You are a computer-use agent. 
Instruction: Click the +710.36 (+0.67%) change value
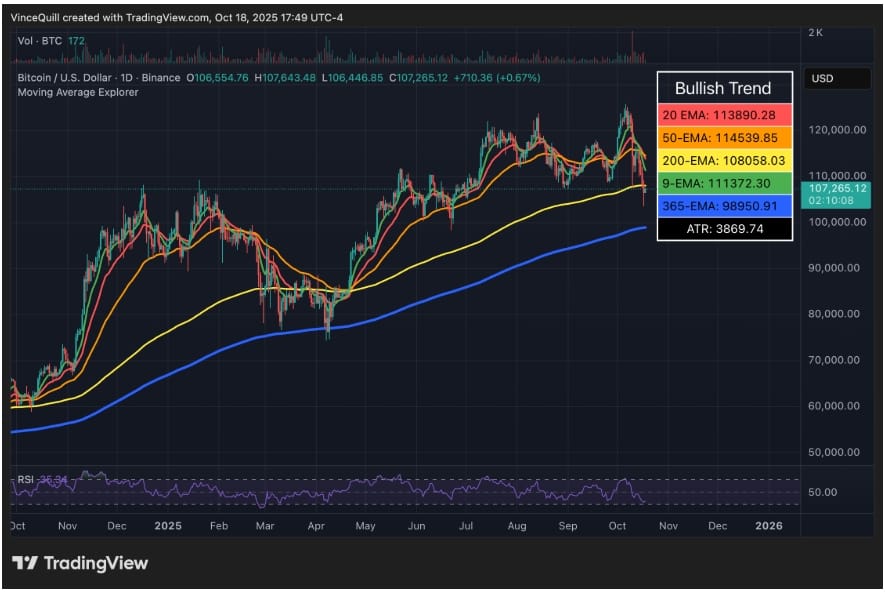click(497, 77)
